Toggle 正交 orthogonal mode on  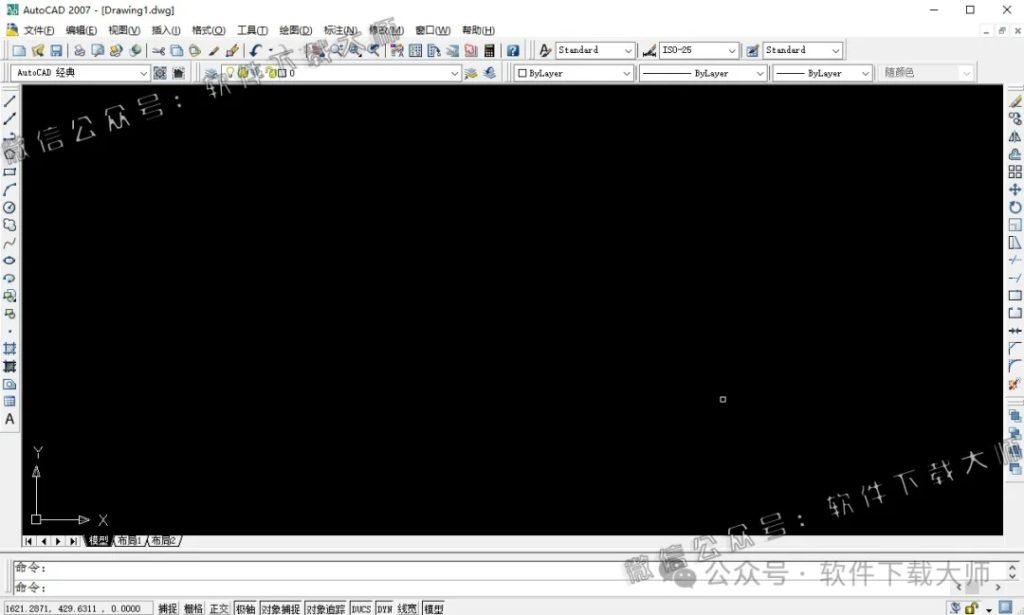219,607
